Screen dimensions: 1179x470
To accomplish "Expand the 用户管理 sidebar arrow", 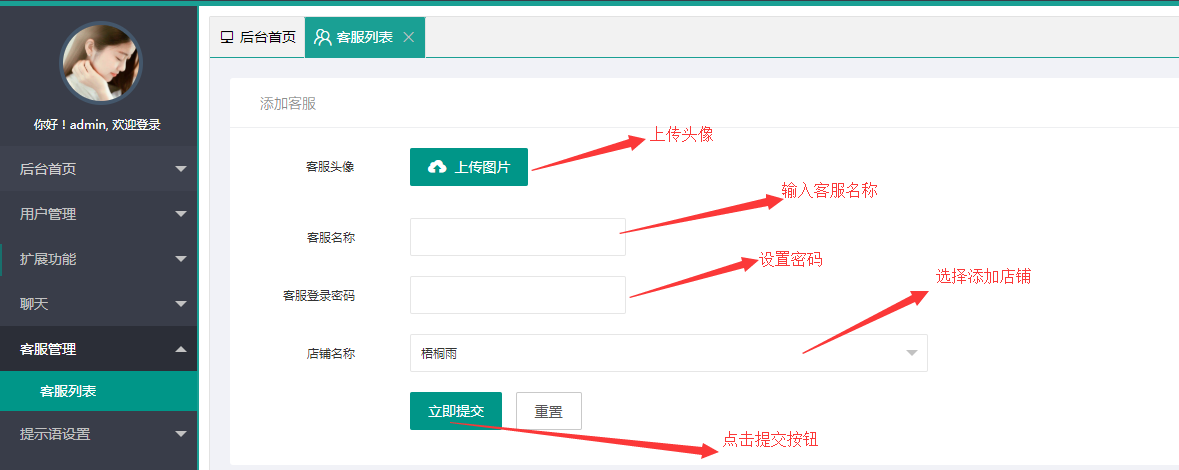I will click(x=181, y=214).
